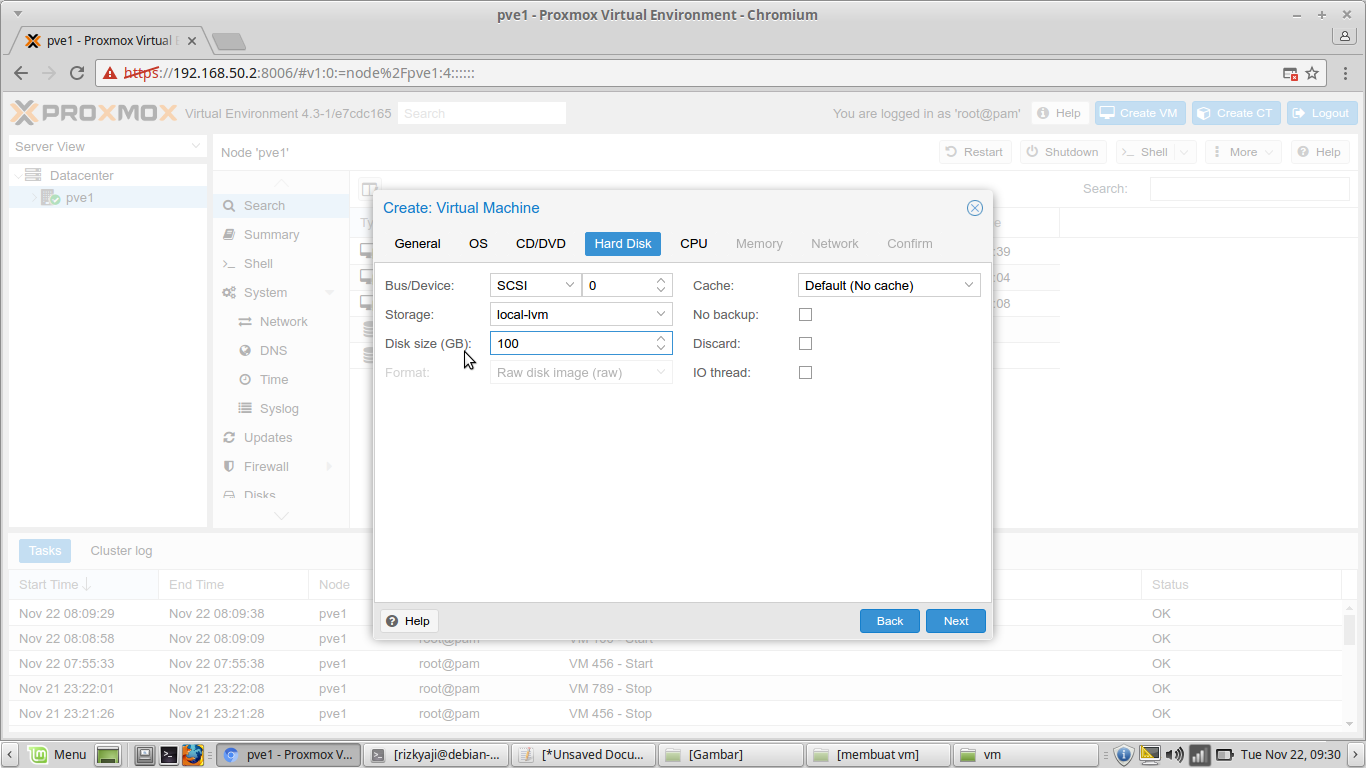Click the Create VM button
This screenshot has width=1366, height=768.
click(1140, 113)
